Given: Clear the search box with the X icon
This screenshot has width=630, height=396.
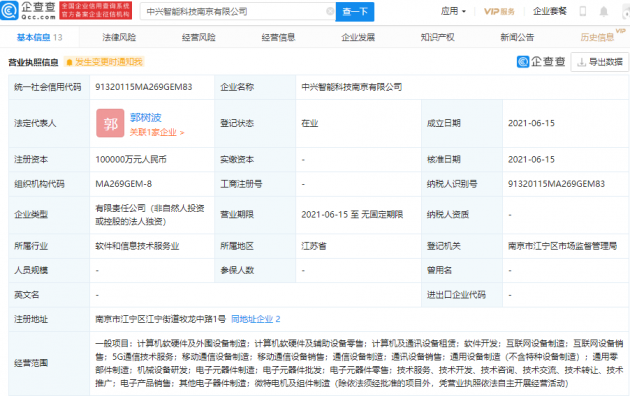Looking at the screenshot, I should click(x=330, y=11).
